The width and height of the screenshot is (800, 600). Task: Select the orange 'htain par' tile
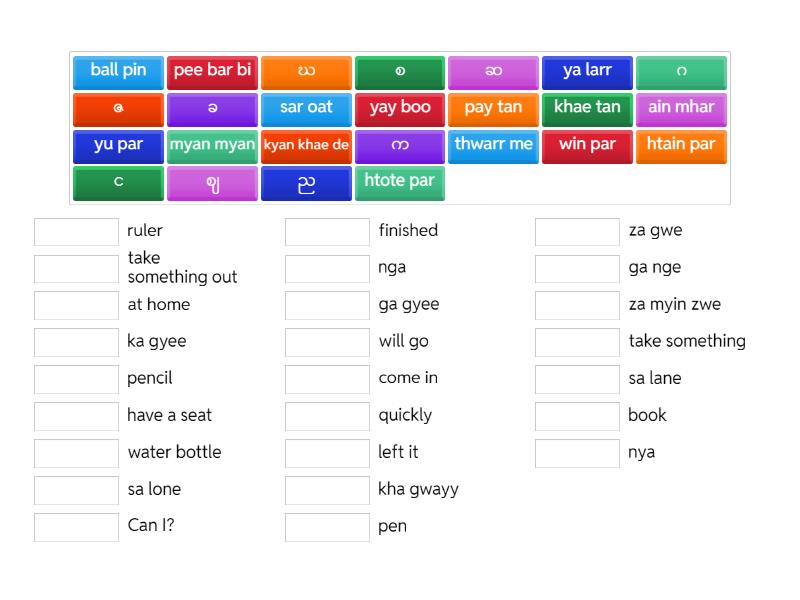(x=681, y=145)
